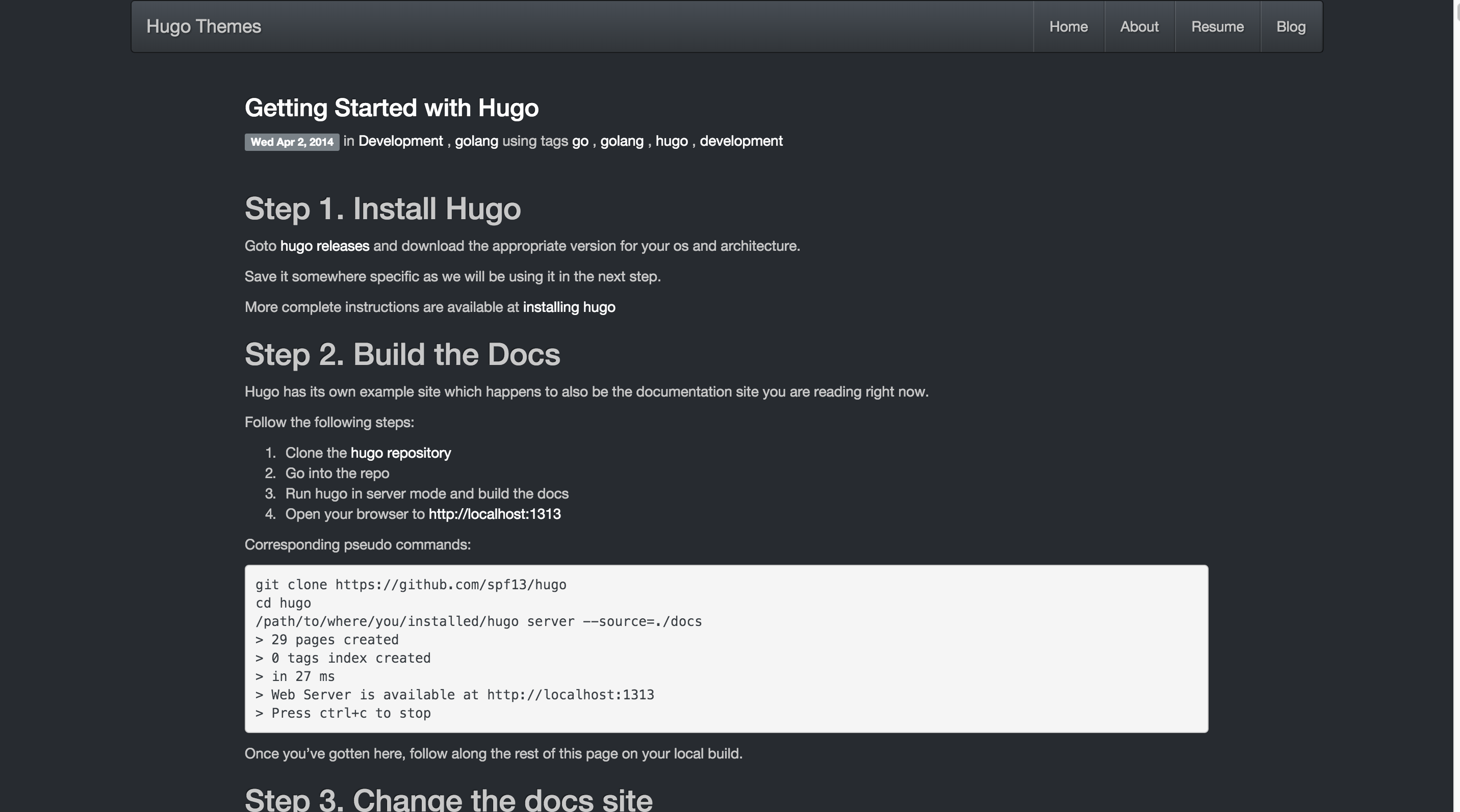1460x812 pixels.
Task: Visit the hugo repository link
Action: 400,453
